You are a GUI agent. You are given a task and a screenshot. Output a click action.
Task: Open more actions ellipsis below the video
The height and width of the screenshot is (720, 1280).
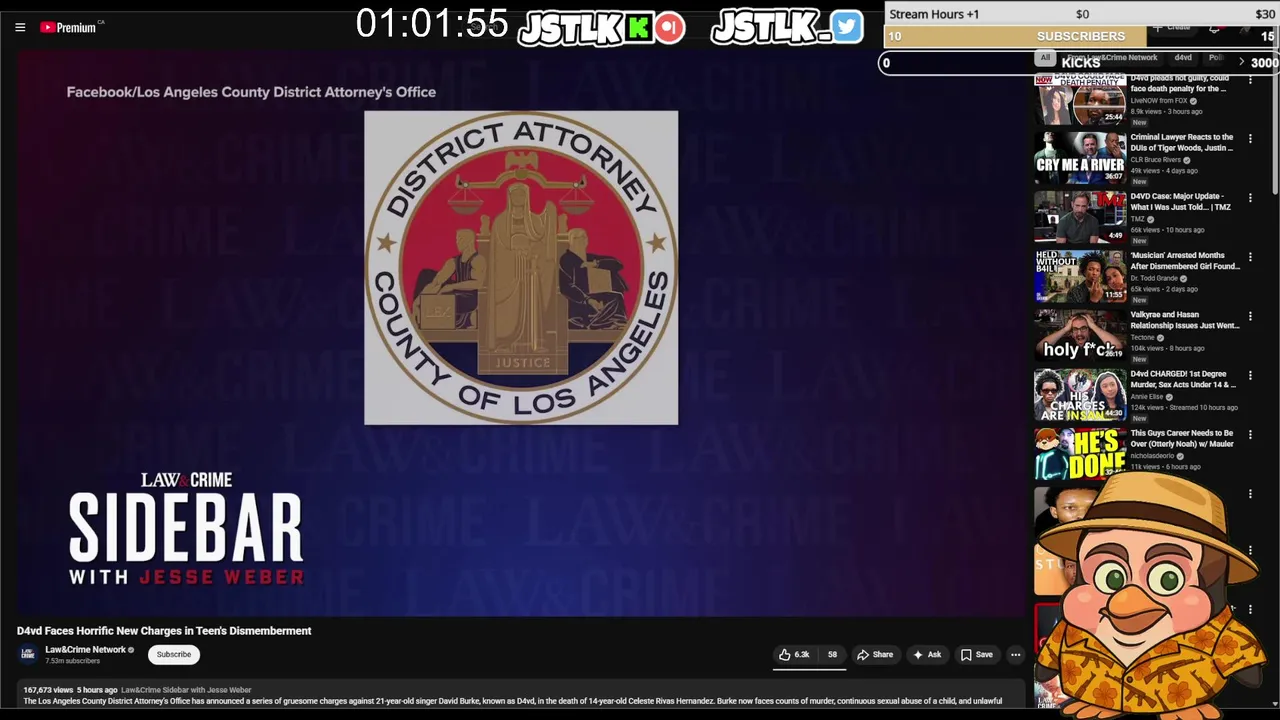1015,655
